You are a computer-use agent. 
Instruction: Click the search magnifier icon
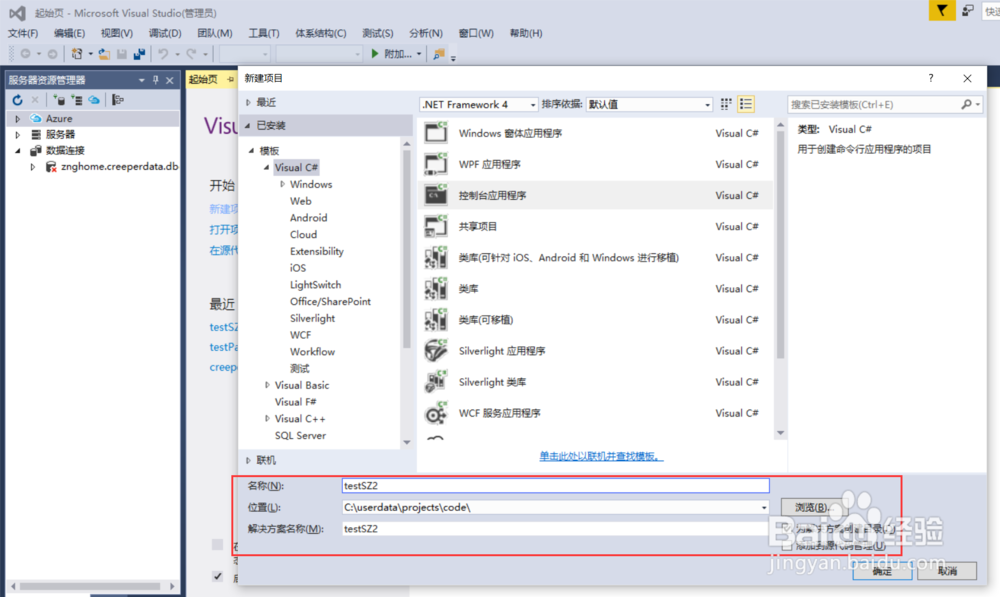pyautogui.click(x=966, y=104)
